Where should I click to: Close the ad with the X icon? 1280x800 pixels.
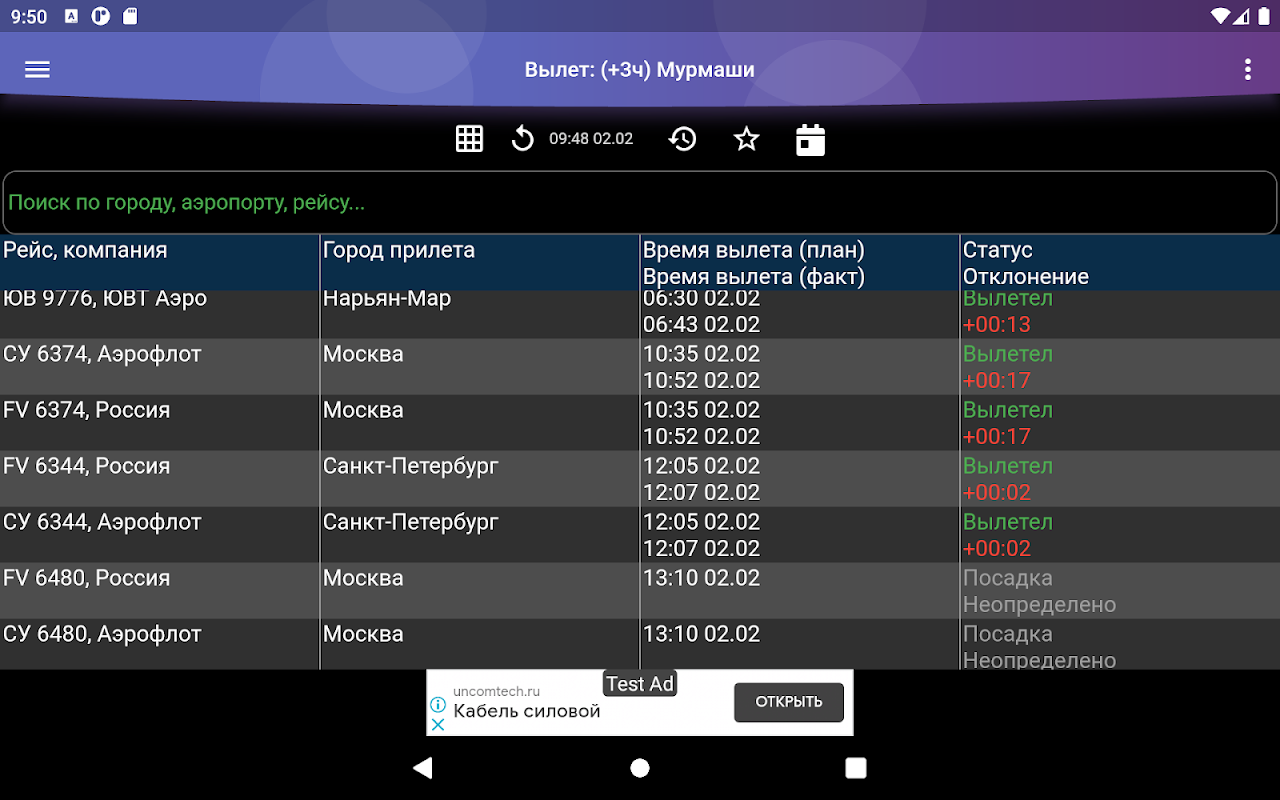(x=438, y=724)
